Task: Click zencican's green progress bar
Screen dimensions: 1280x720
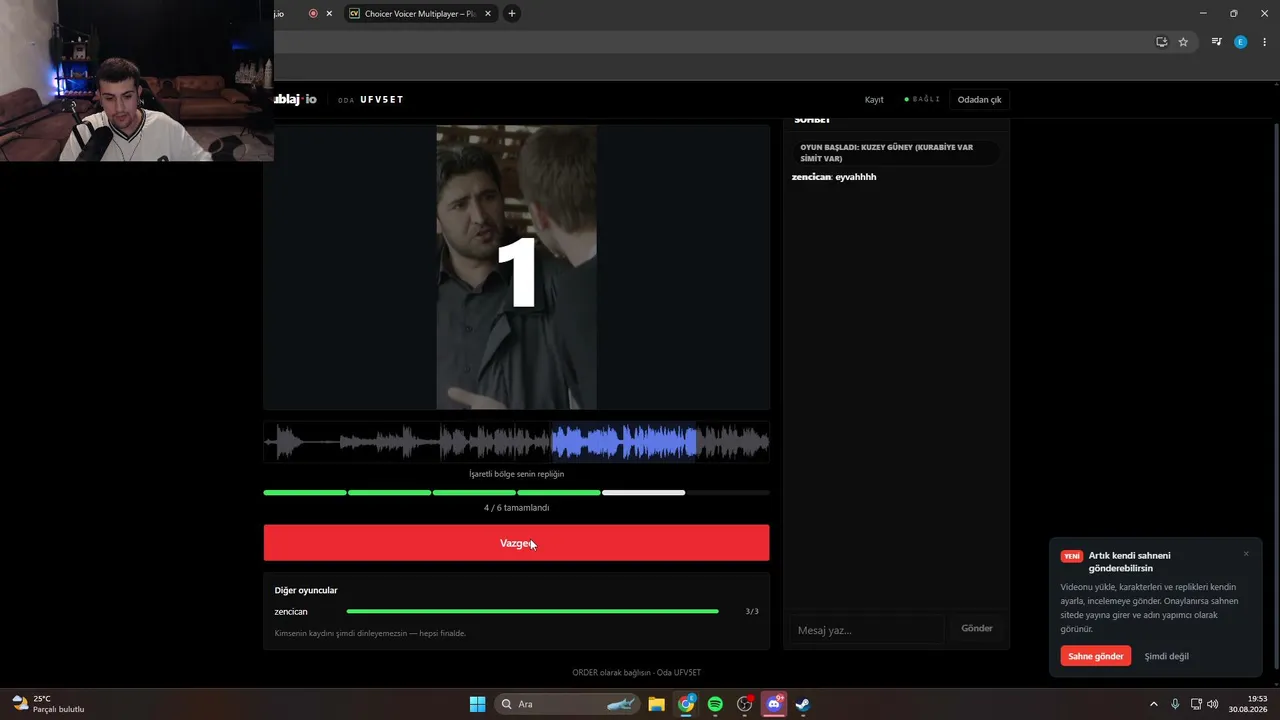Action: click(532, 611)
